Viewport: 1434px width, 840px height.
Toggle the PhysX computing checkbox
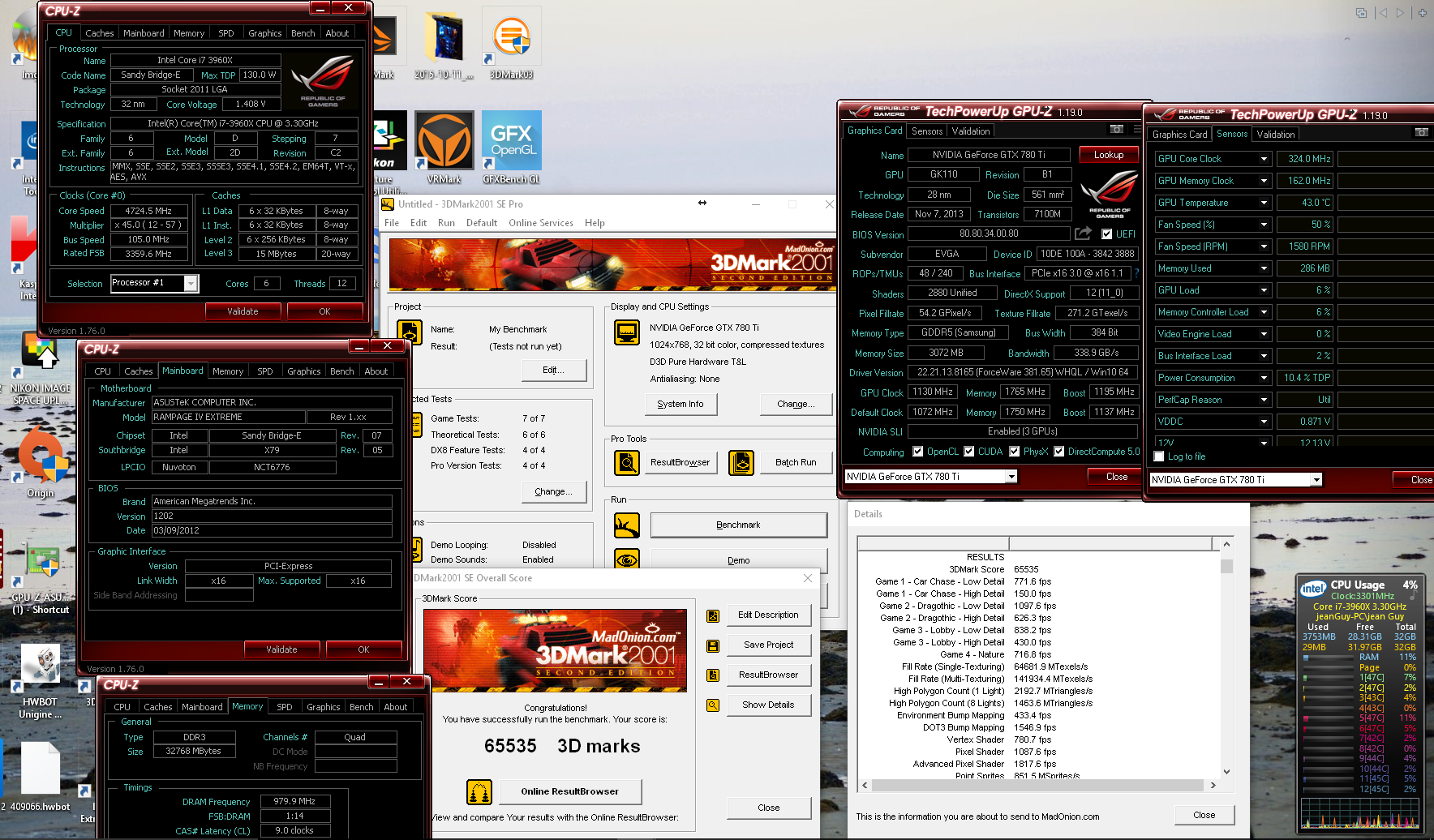coord(1014,452)
